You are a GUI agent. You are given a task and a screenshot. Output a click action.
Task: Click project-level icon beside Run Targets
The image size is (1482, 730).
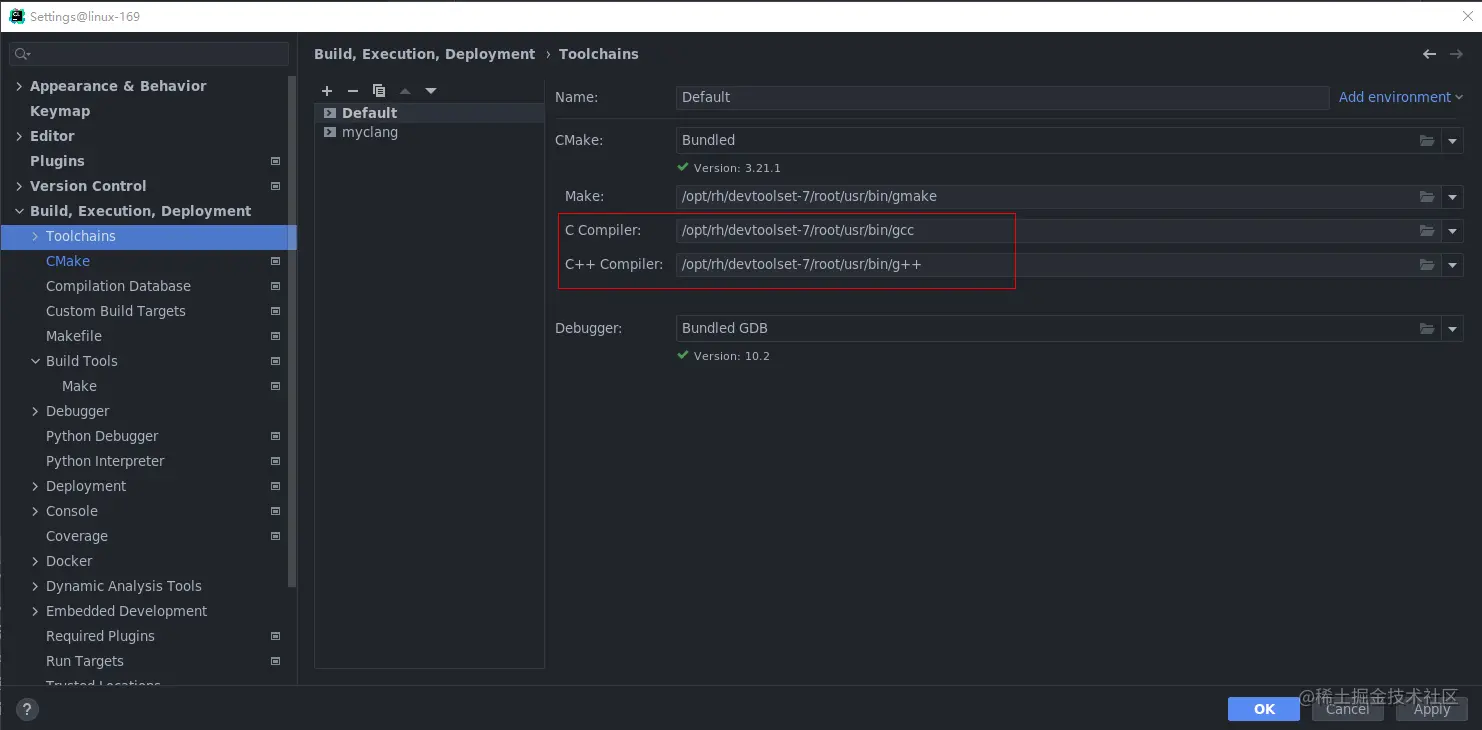point(276,661)
